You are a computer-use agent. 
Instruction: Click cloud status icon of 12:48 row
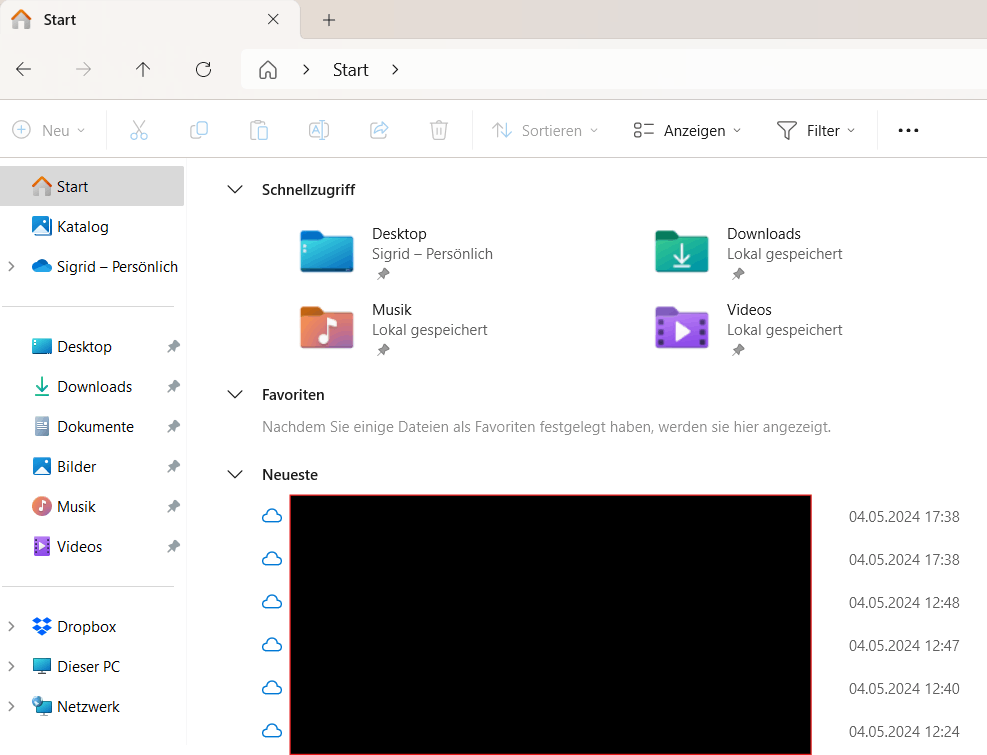[x=272, y=602]
